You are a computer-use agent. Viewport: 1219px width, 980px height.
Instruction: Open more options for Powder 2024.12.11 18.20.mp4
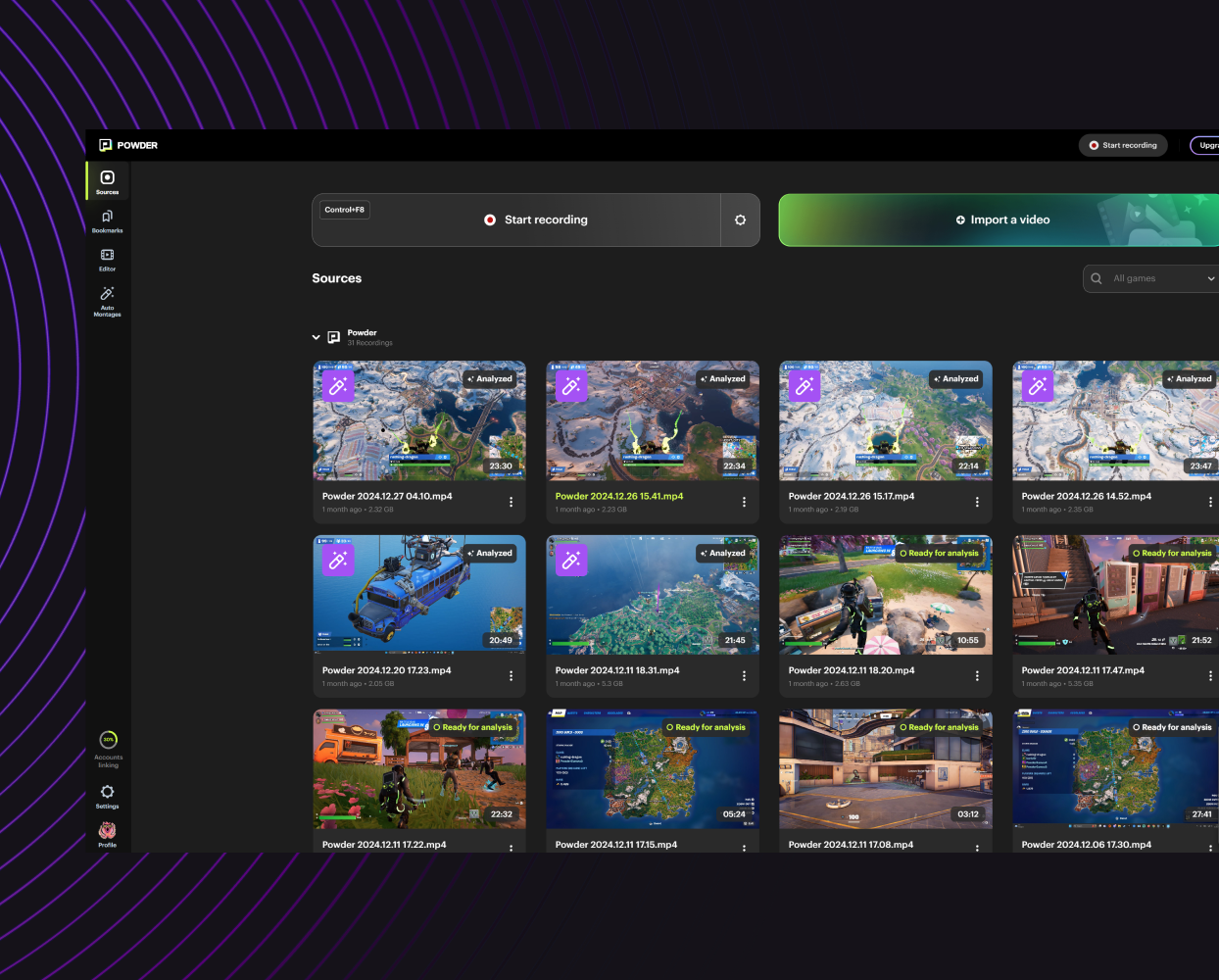(977, 676)
